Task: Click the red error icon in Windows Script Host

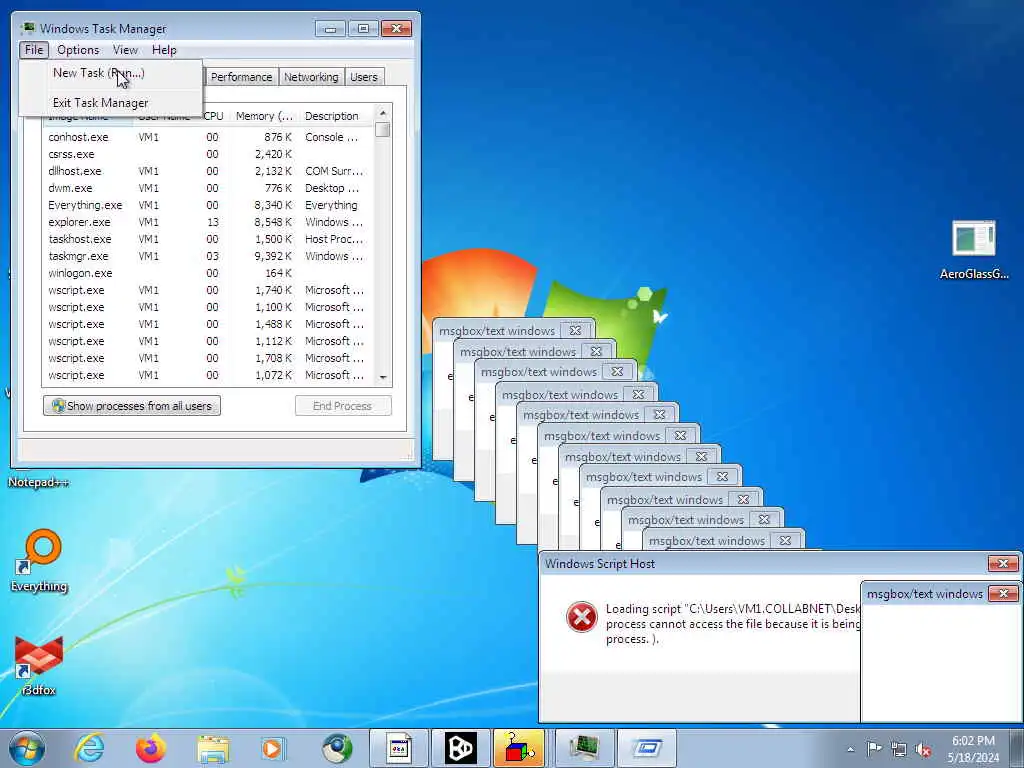Action: pos(581,617)
